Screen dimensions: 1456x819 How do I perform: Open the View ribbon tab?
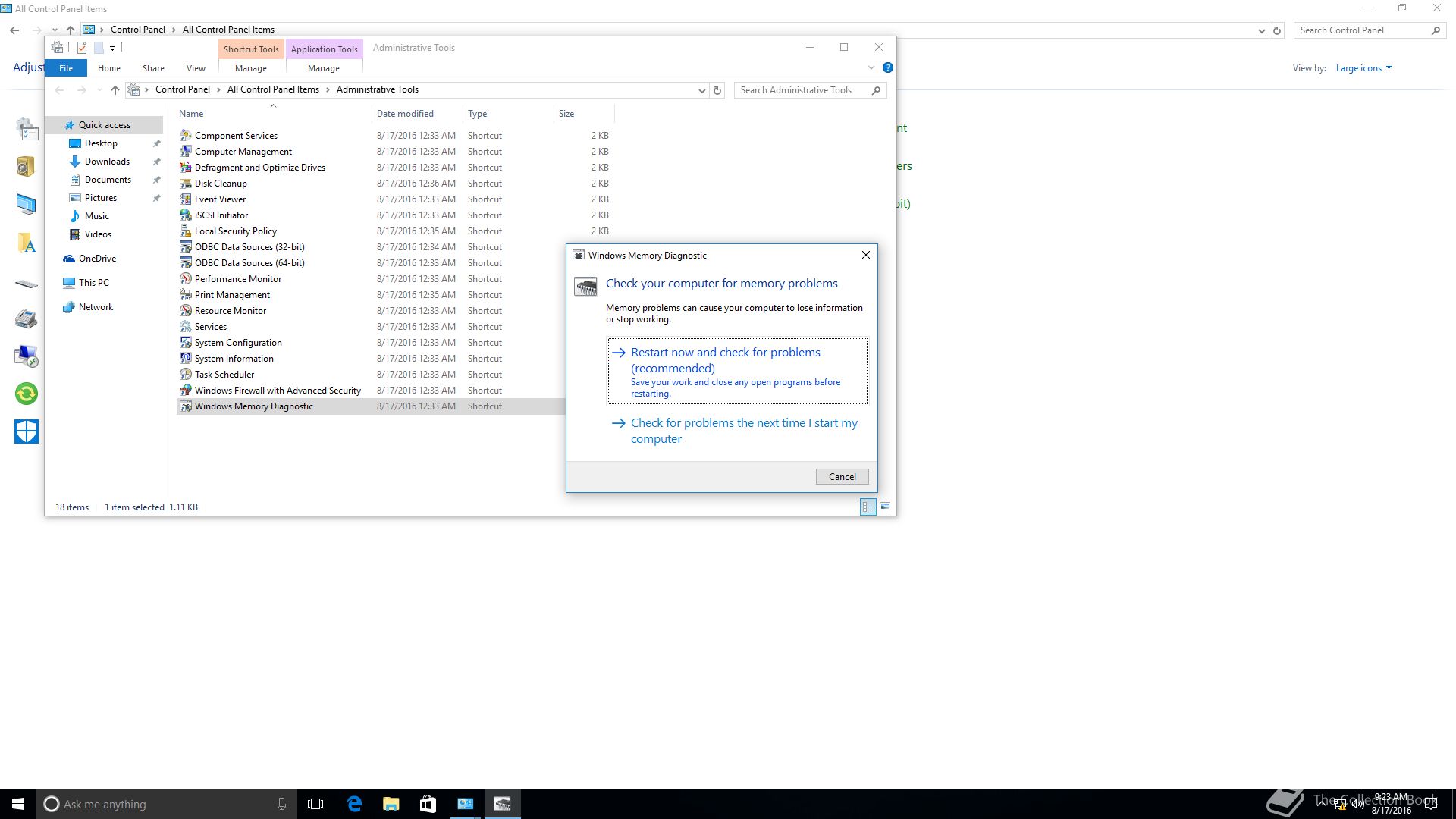click(x=196, y=68)
